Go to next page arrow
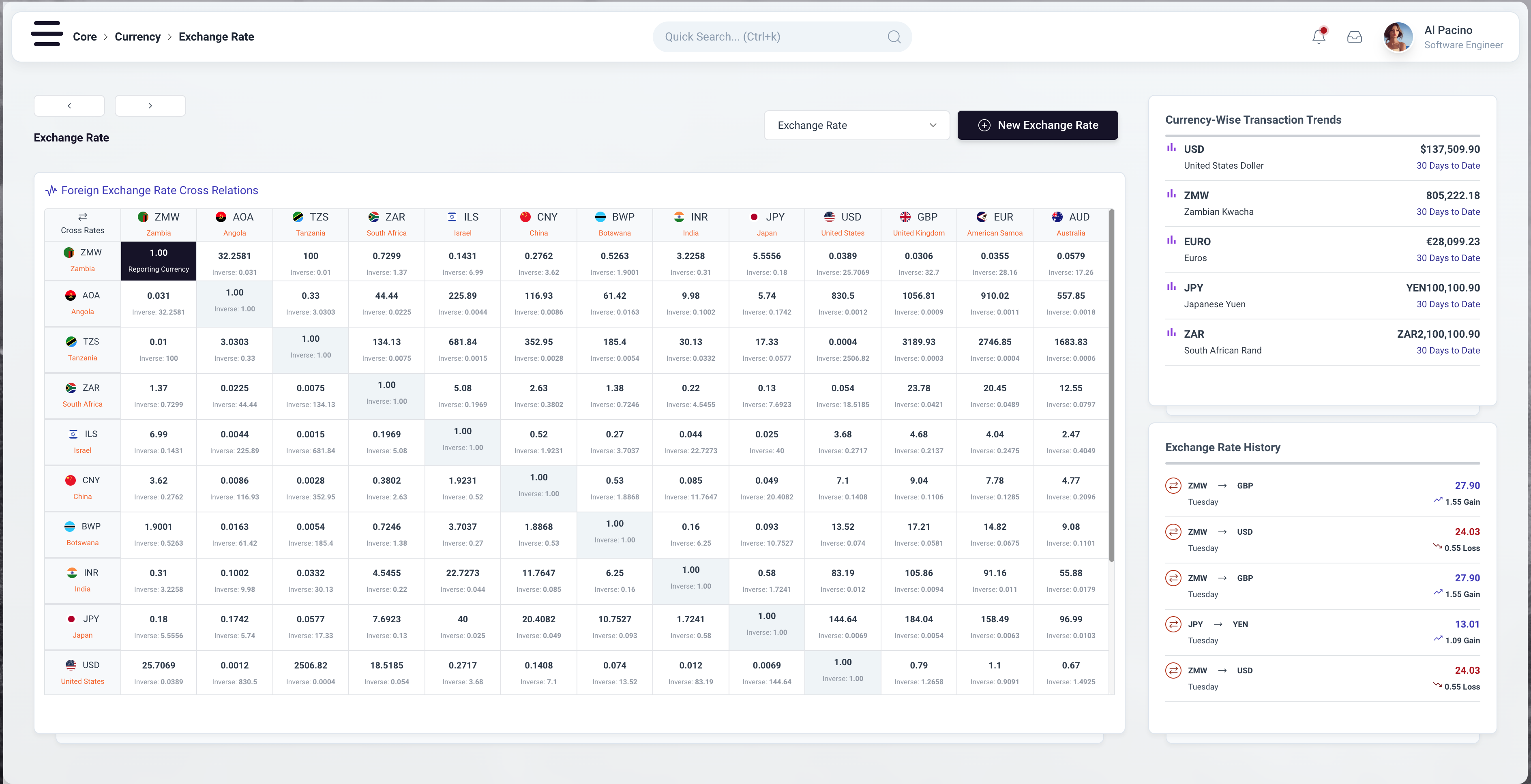1531x784 pixels. click(150, 106)
